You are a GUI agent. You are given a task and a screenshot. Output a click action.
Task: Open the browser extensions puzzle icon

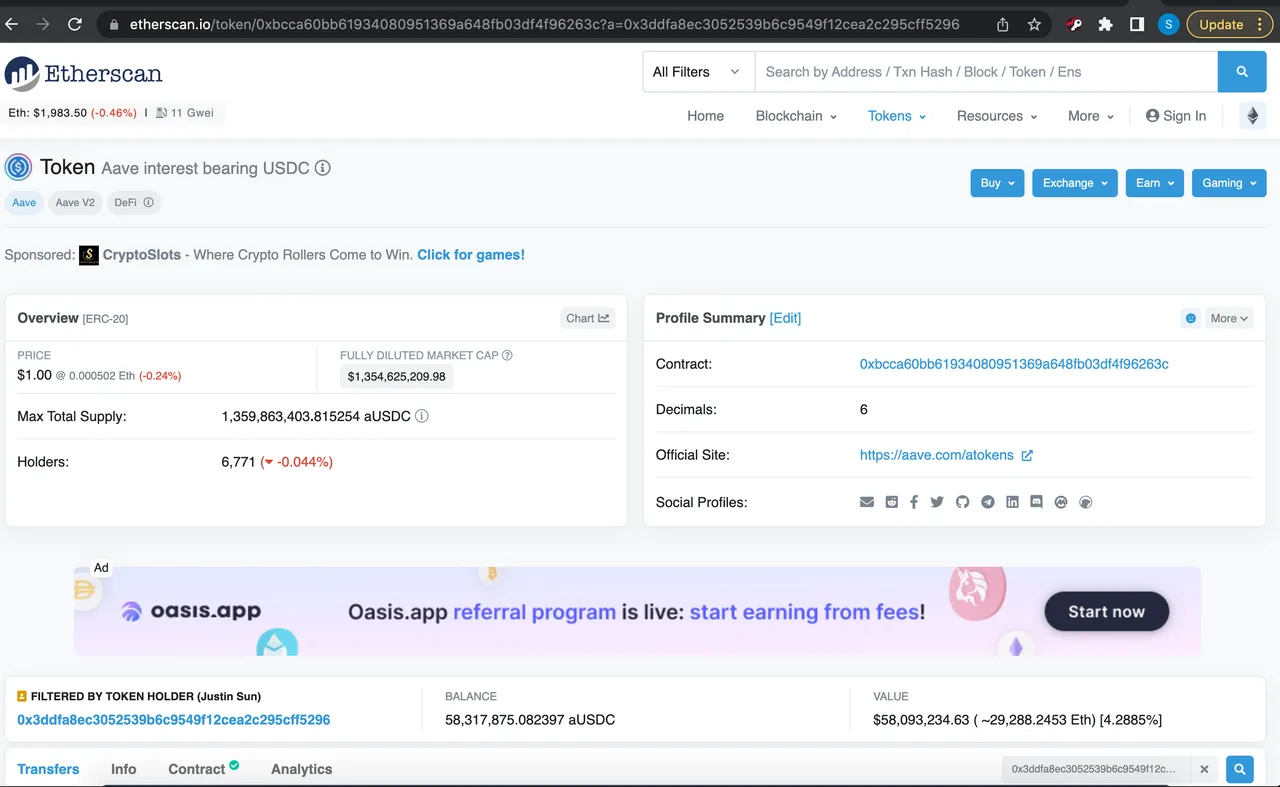click(1105, 24)
